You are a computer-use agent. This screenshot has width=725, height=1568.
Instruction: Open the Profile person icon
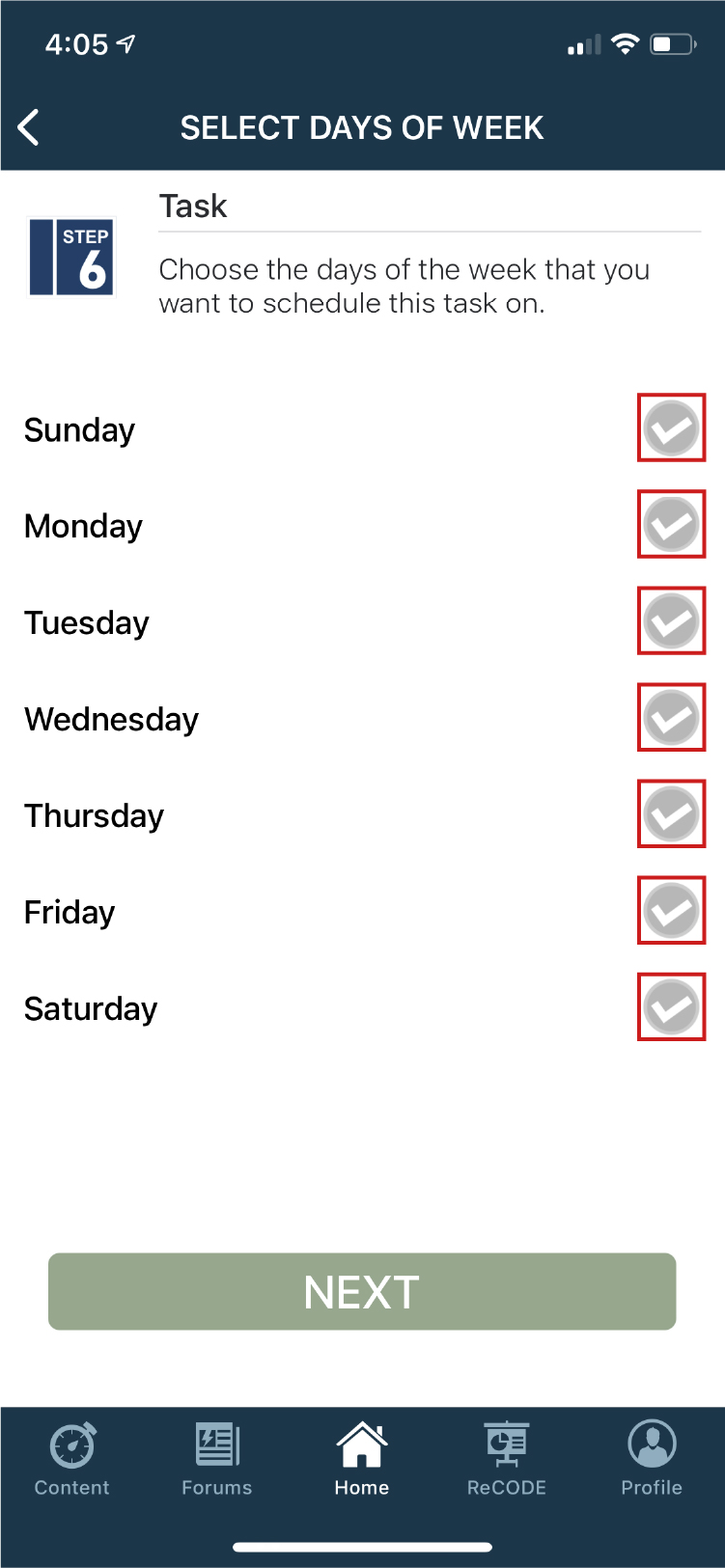pyautogui.click(x=652, y=1444)
